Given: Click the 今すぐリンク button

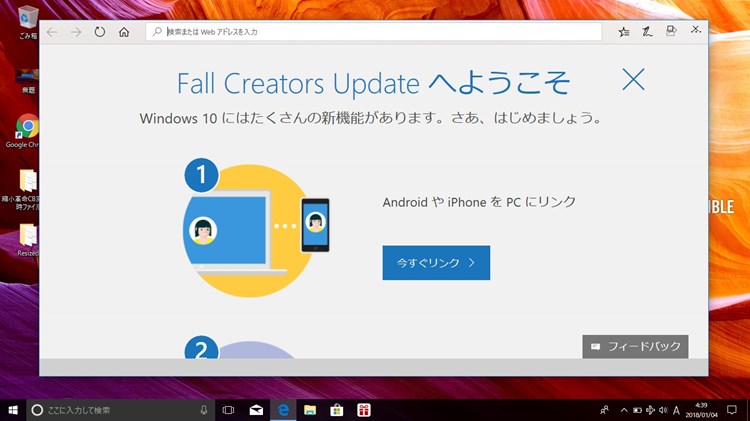Looking at the screenshot, I should 436,263.
